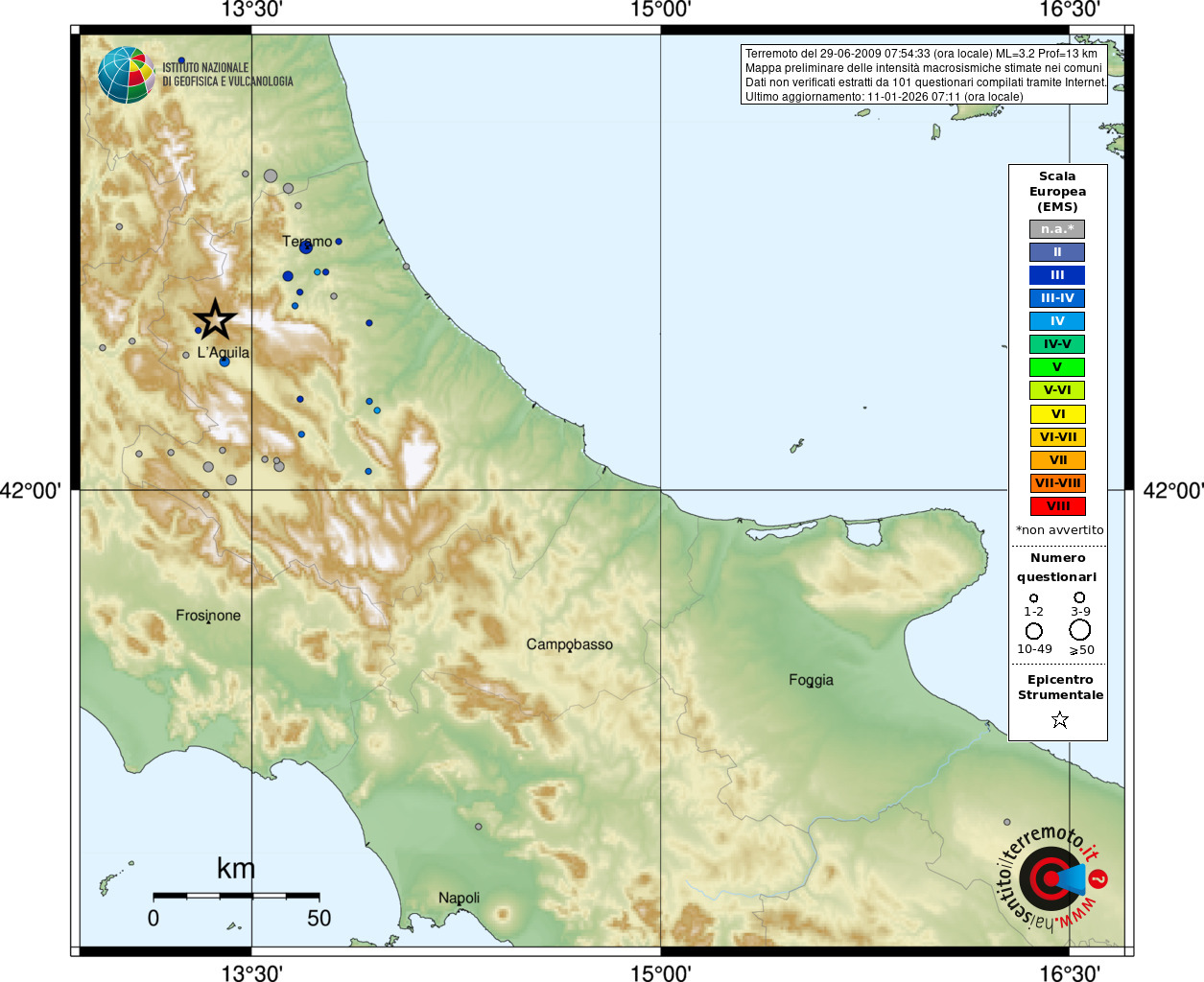Click the left 42°00' latitude label
This screenshot has height=982, width=1204.
[31, 491]
